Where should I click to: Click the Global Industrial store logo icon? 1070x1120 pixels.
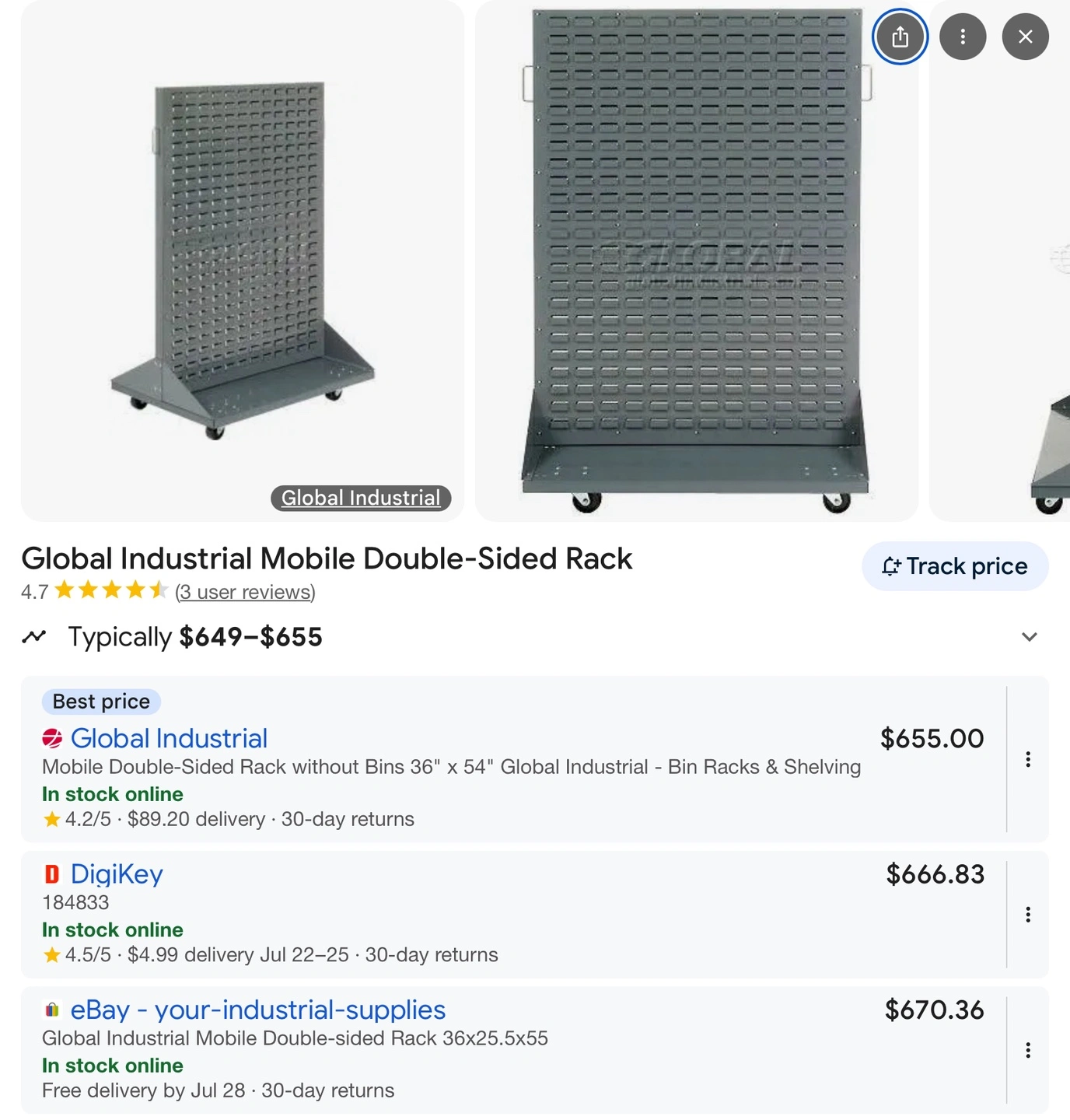click(x=52, y=738)
